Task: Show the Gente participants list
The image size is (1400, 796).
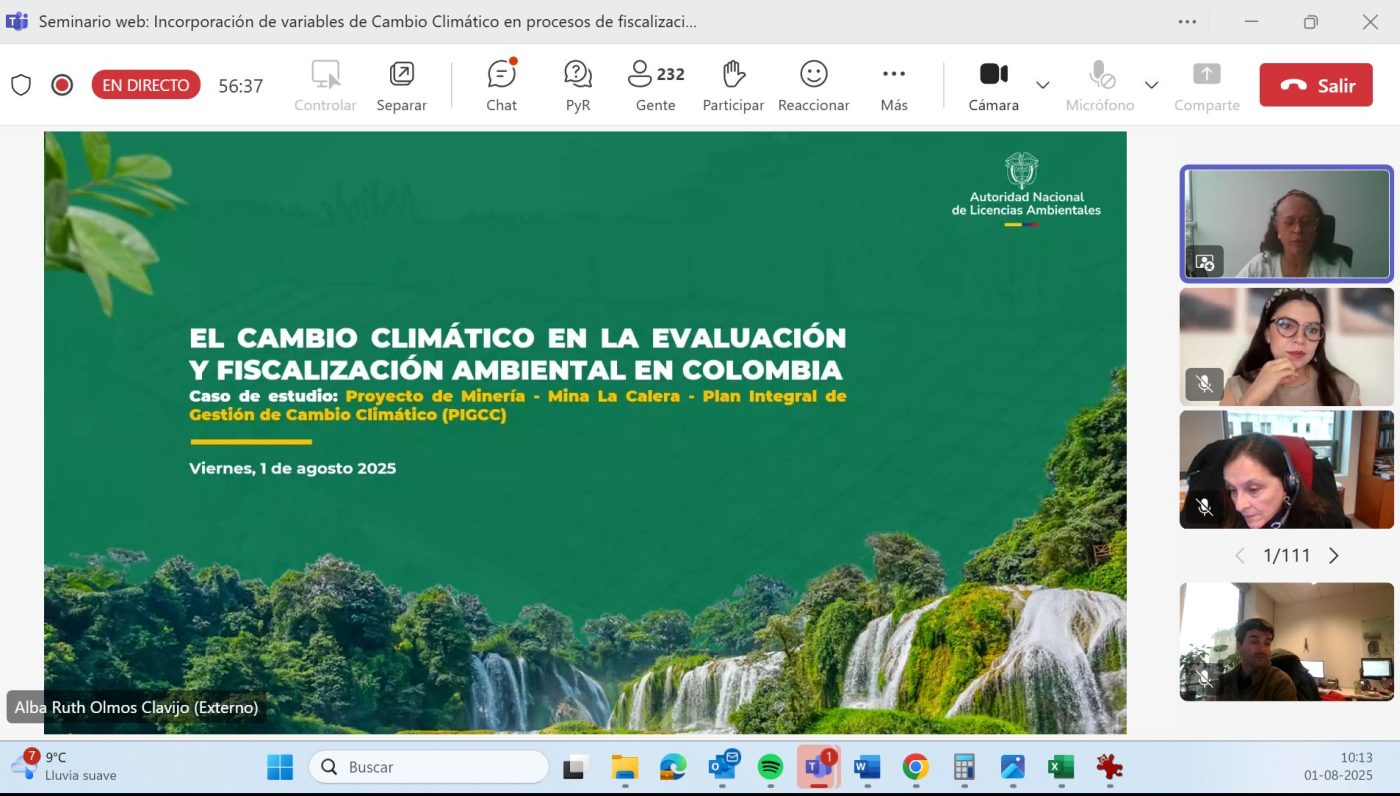Action: point(655,85)
